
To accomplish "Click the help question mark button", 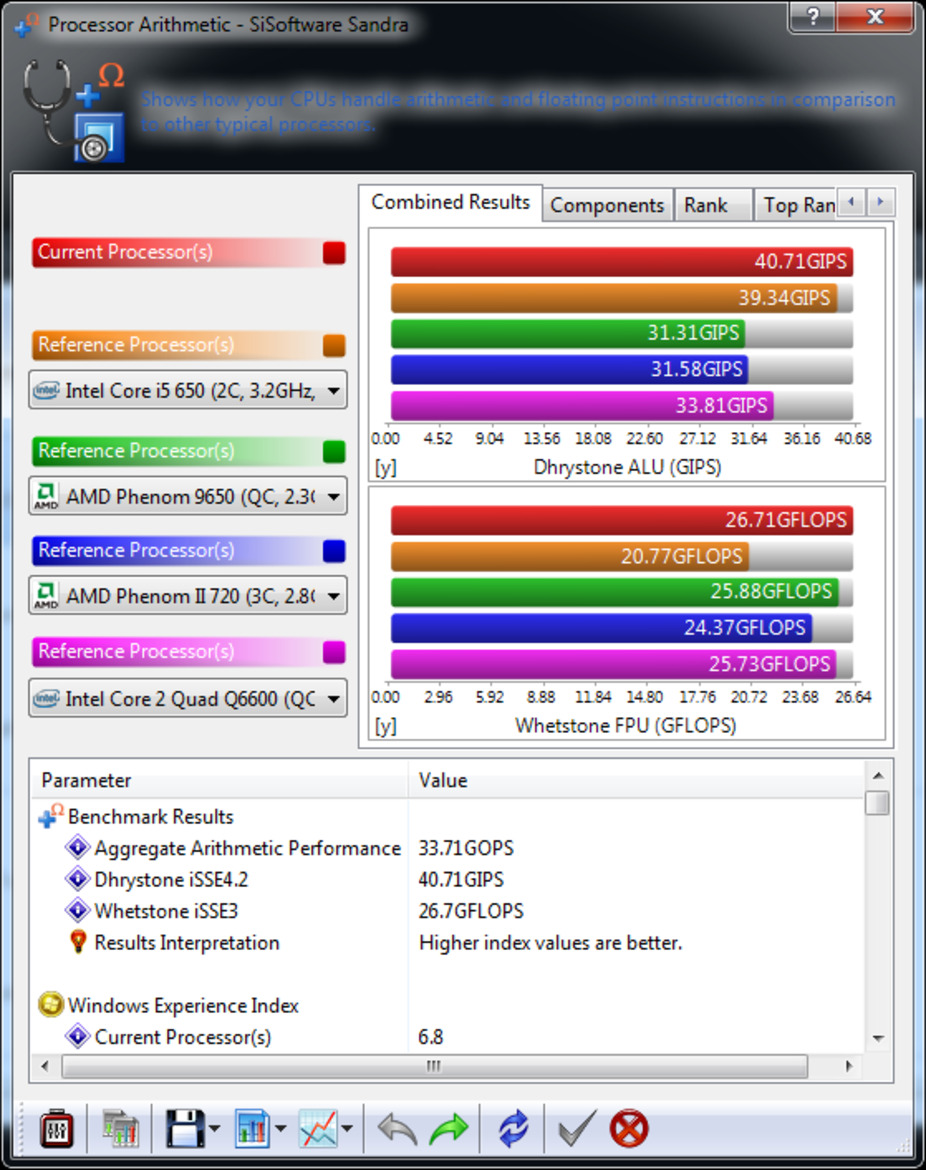I will (813, 16).
